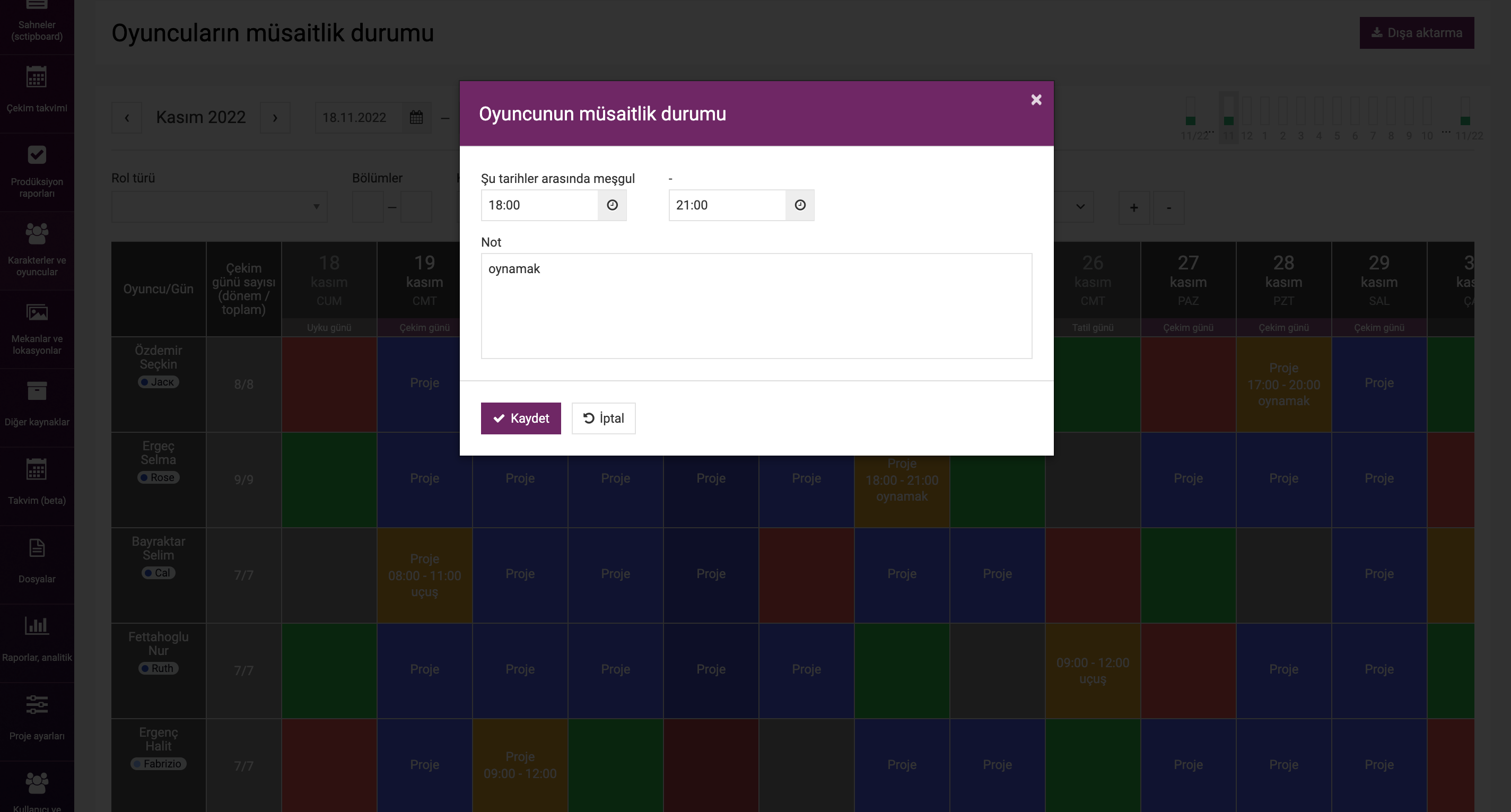The image size is (1511, 812).
Task: Click month 5 in the timeline strip
Action: click(1337, 120)
